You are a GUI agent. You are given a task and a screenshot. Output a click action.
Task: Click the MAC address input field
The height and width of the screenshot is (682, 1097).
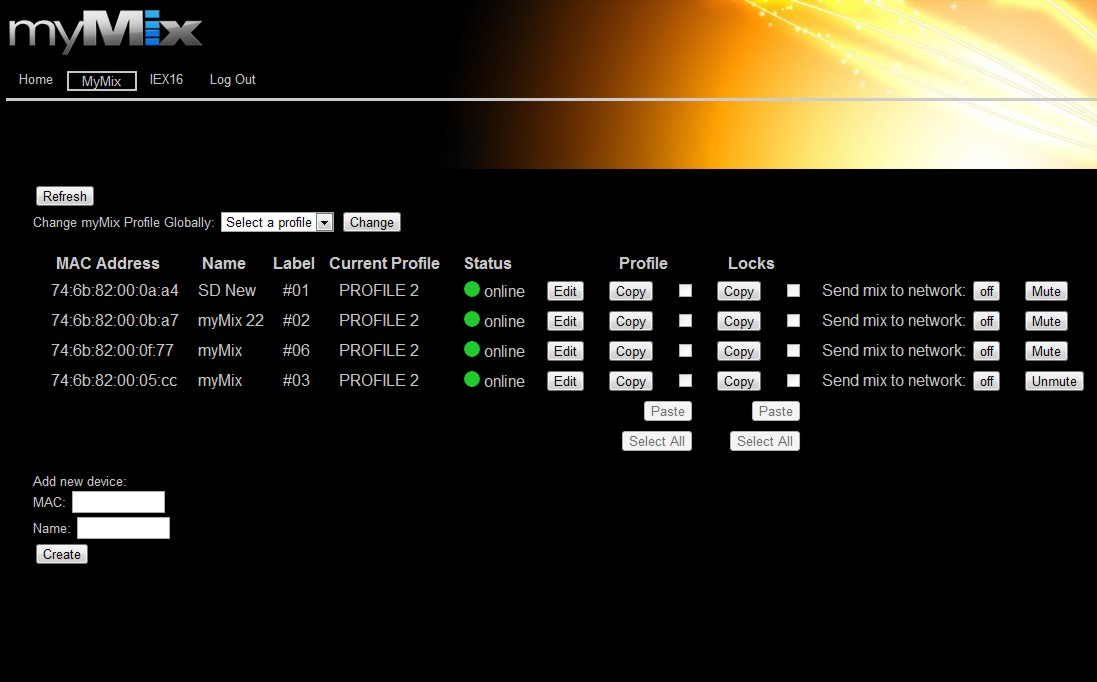click(x=118, y=502)
